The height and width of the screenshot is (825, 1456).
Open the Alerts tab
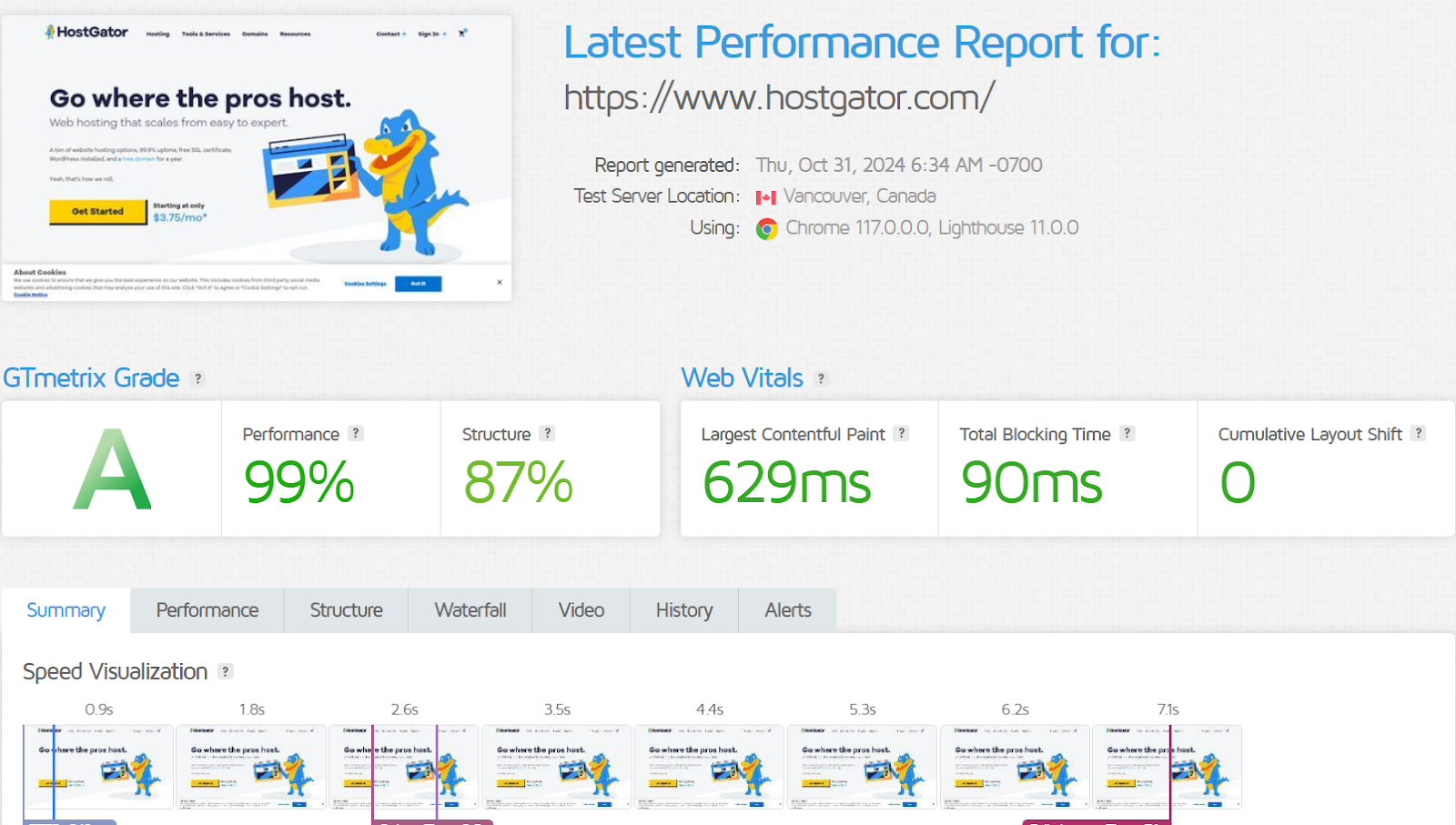(788, 610)
